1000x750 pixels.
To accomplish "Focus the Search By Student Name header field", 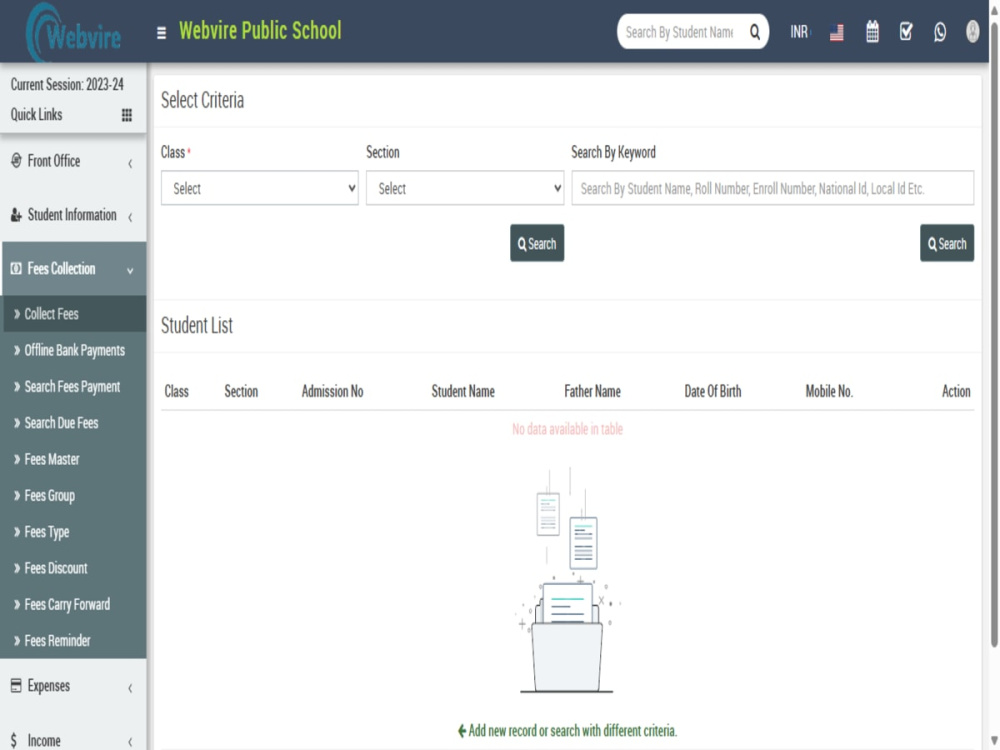I will pos(680,32).
